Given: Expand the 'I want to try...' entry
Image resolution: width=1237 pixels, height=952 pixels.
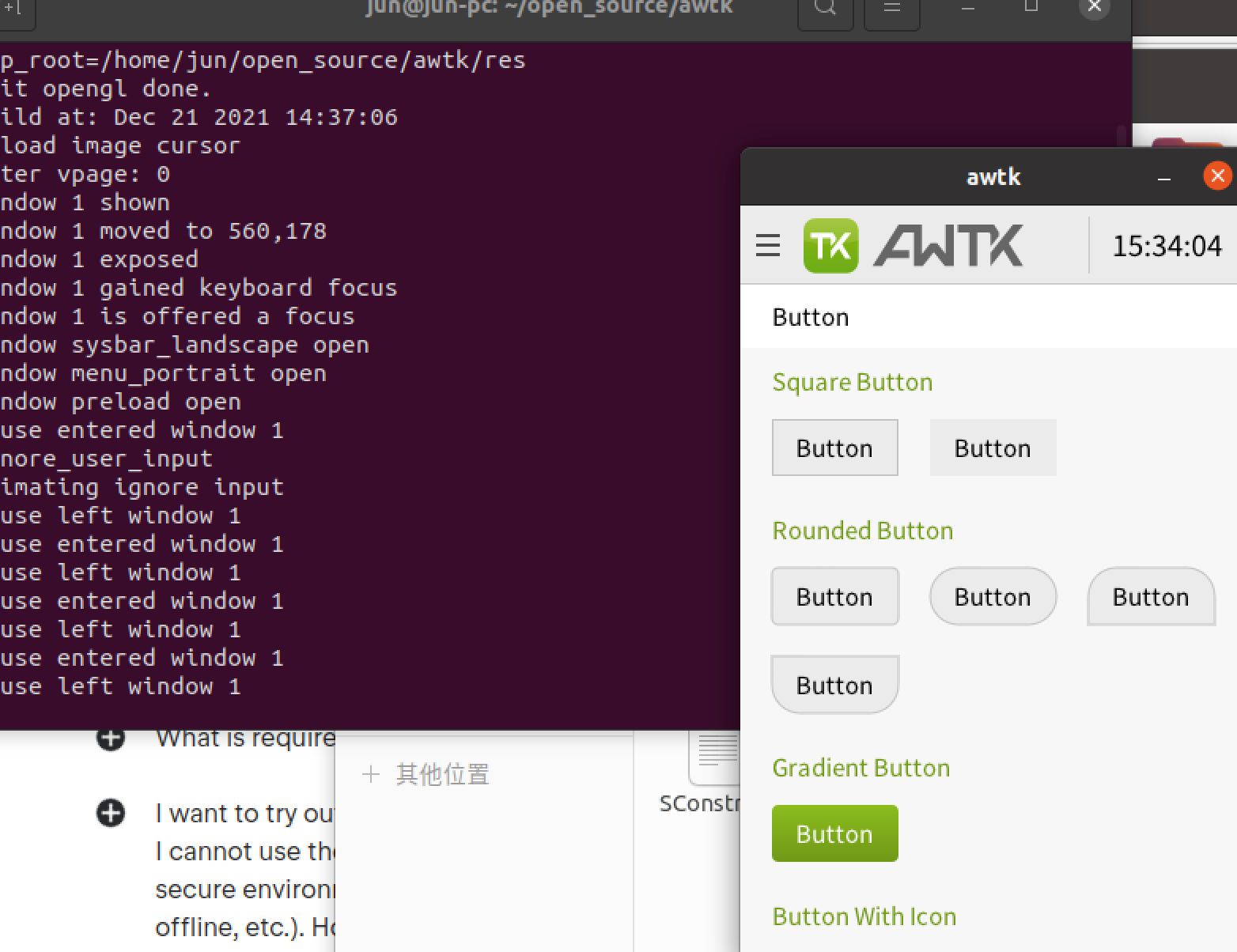Looking at the screenshot, I should pyautogui.click(x=110, y=813).
